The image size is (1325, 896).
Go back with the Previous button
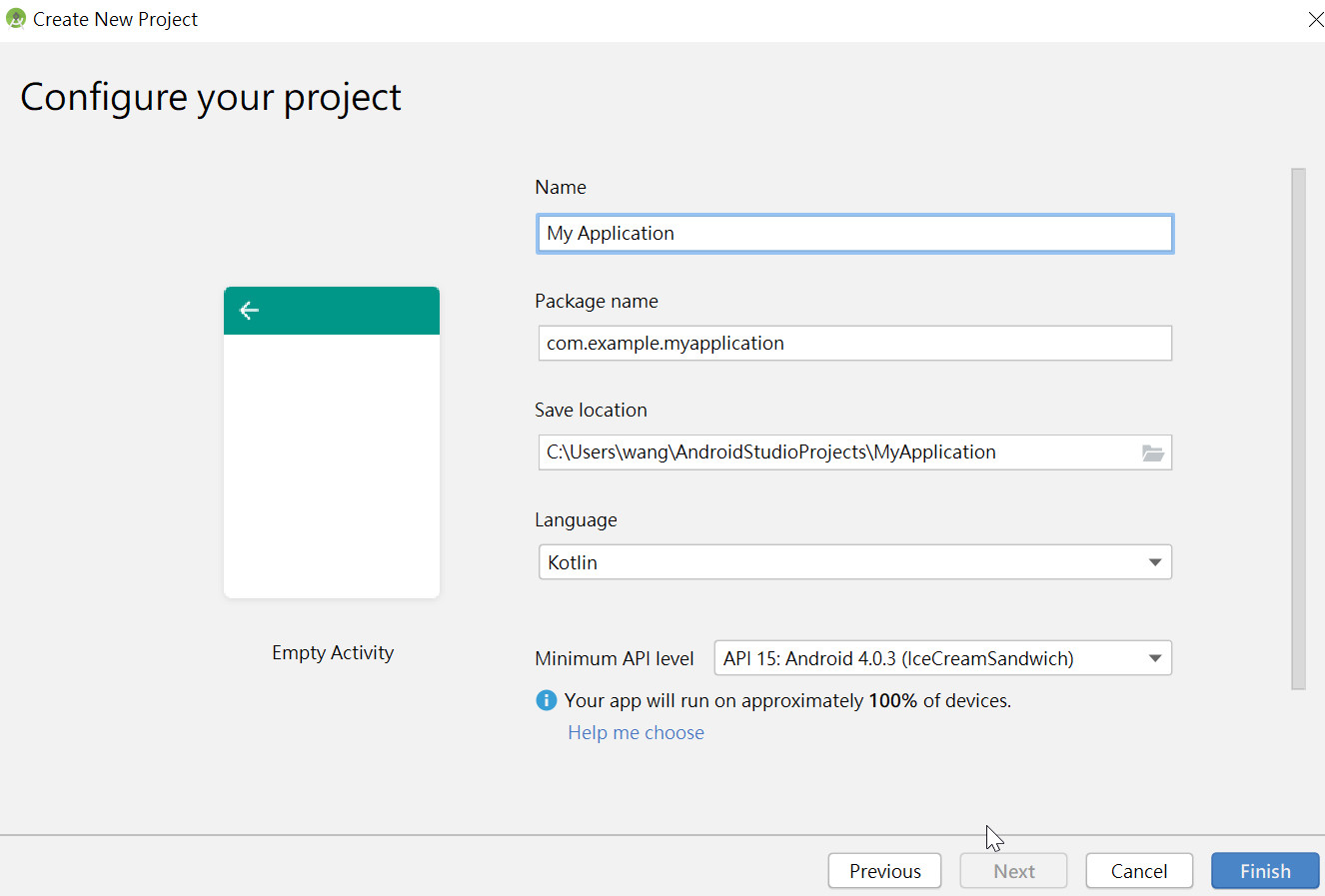(x=884, y=871)
